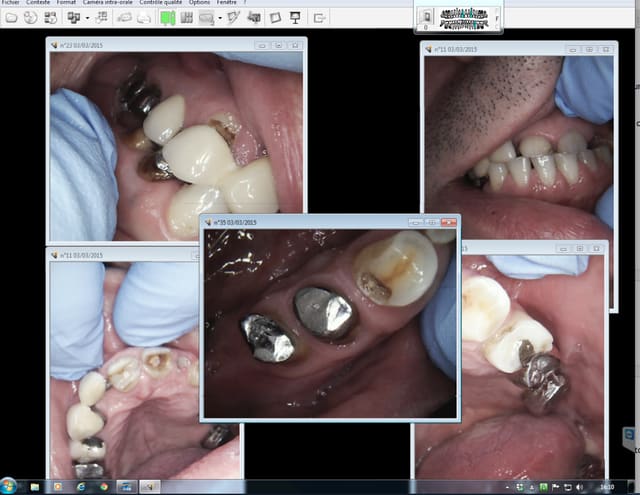Expand dropdown arrow next to zoom rectangle icon
The height and width of the screenshot is (495, 640).
[217, 18]
